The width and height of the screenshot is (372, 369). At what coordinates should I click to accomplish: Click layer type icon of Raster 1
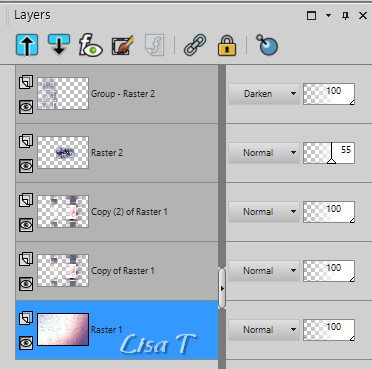point(26,318)
